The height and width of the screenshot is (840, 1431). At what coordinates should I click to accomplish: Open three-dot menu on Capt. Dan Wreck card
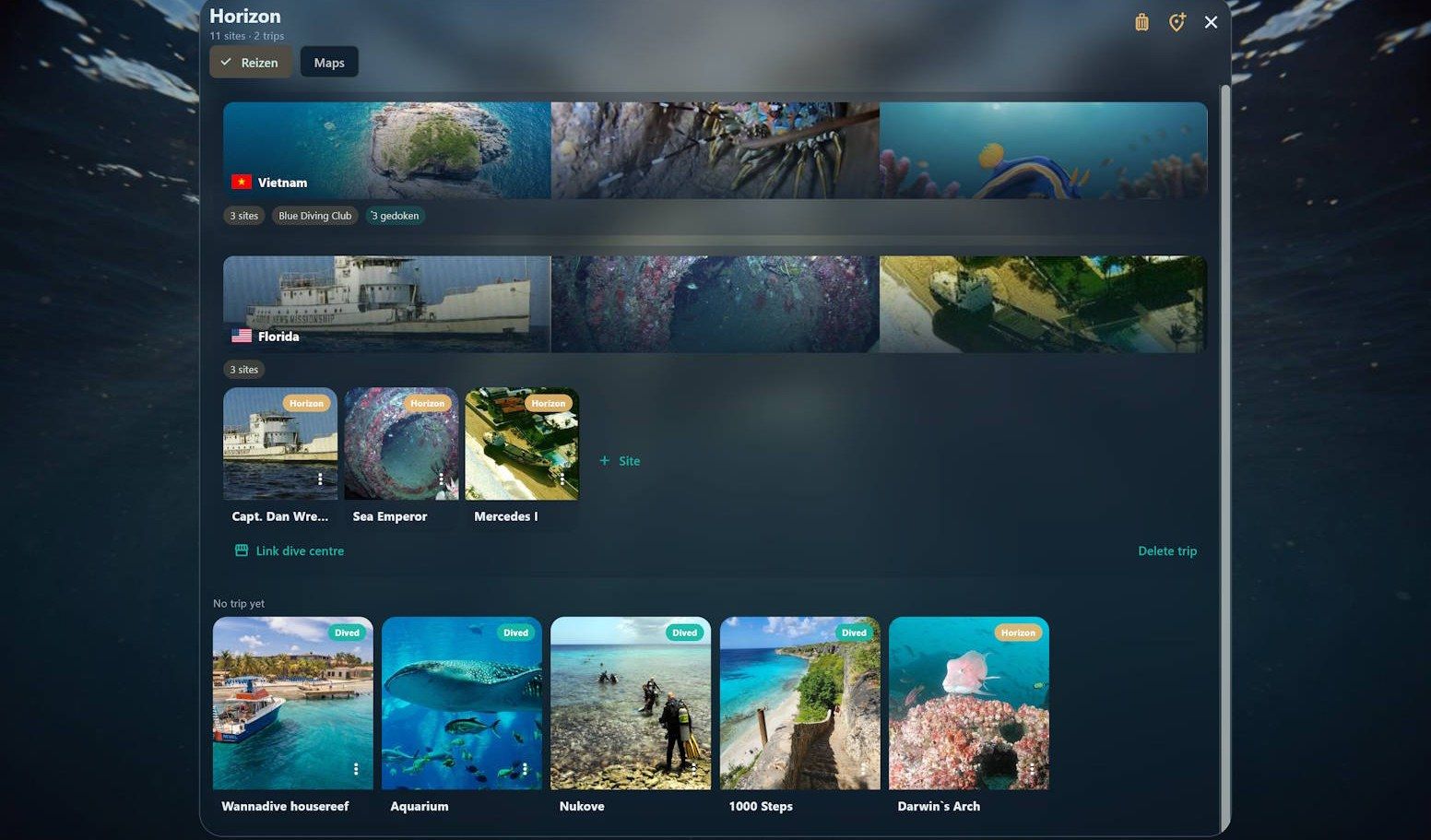(x=320, y=479)
